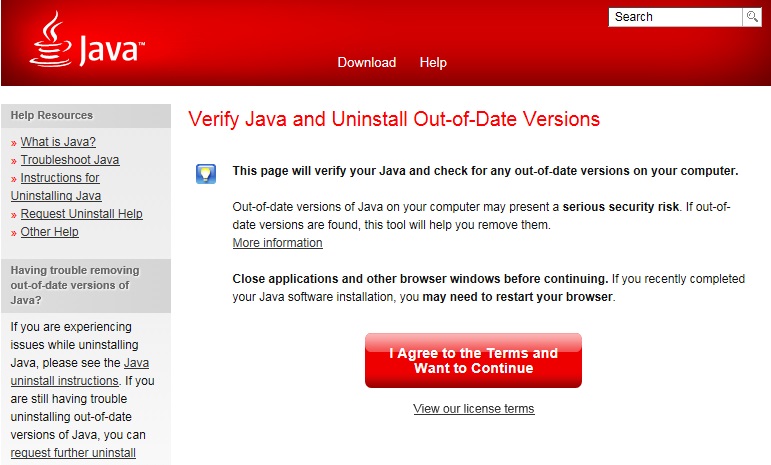Open Java uninstall instructions sidebar link
771x465 pixels.
[80, 372]
